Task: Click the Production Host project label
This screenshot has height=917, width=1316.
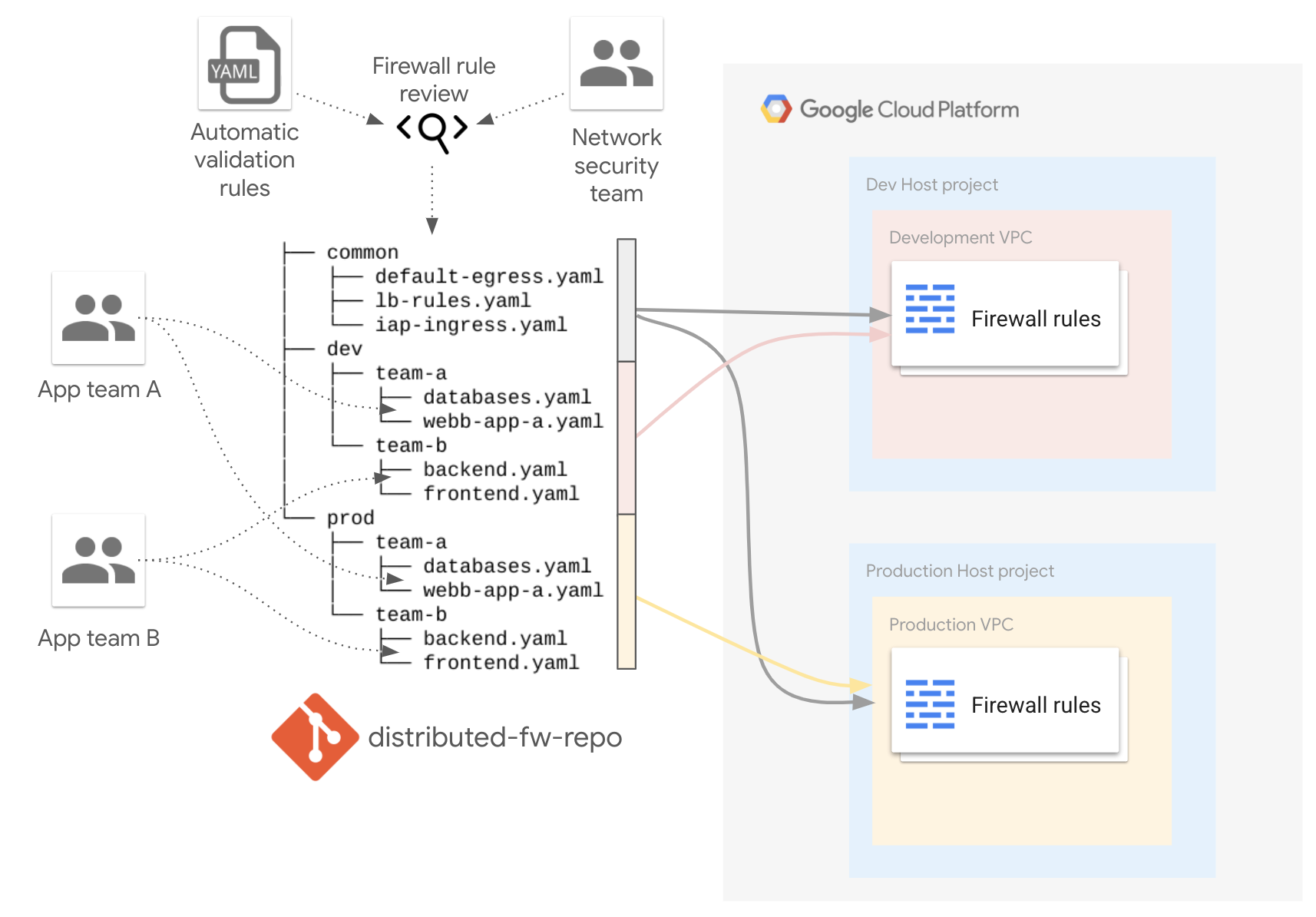Action: (x=960, y=571)
